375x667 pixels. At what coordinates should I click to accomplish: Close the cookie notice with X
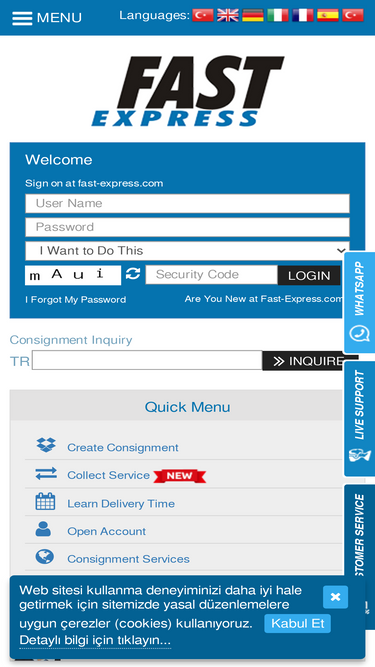point(335,597)
